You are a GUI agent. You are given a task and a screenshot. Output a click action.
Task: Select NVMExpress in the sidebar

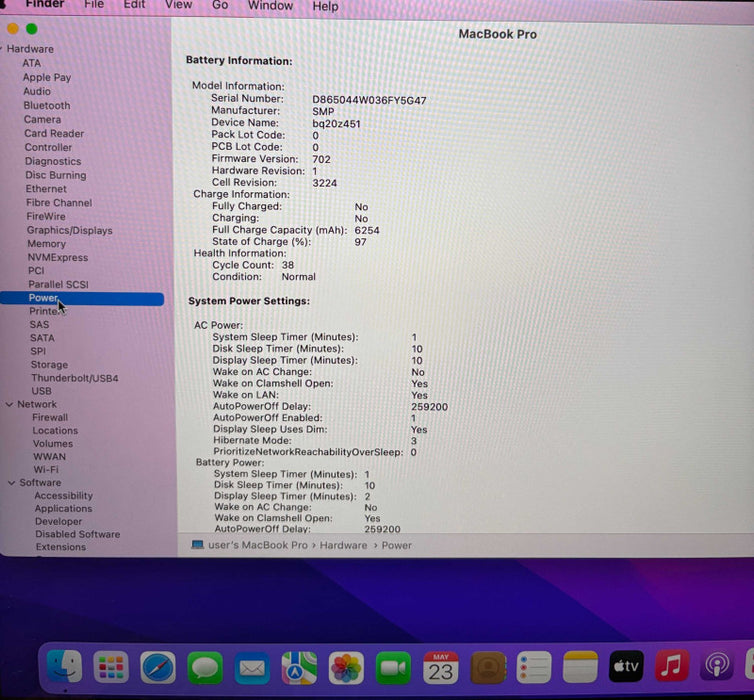pos(58,257)
